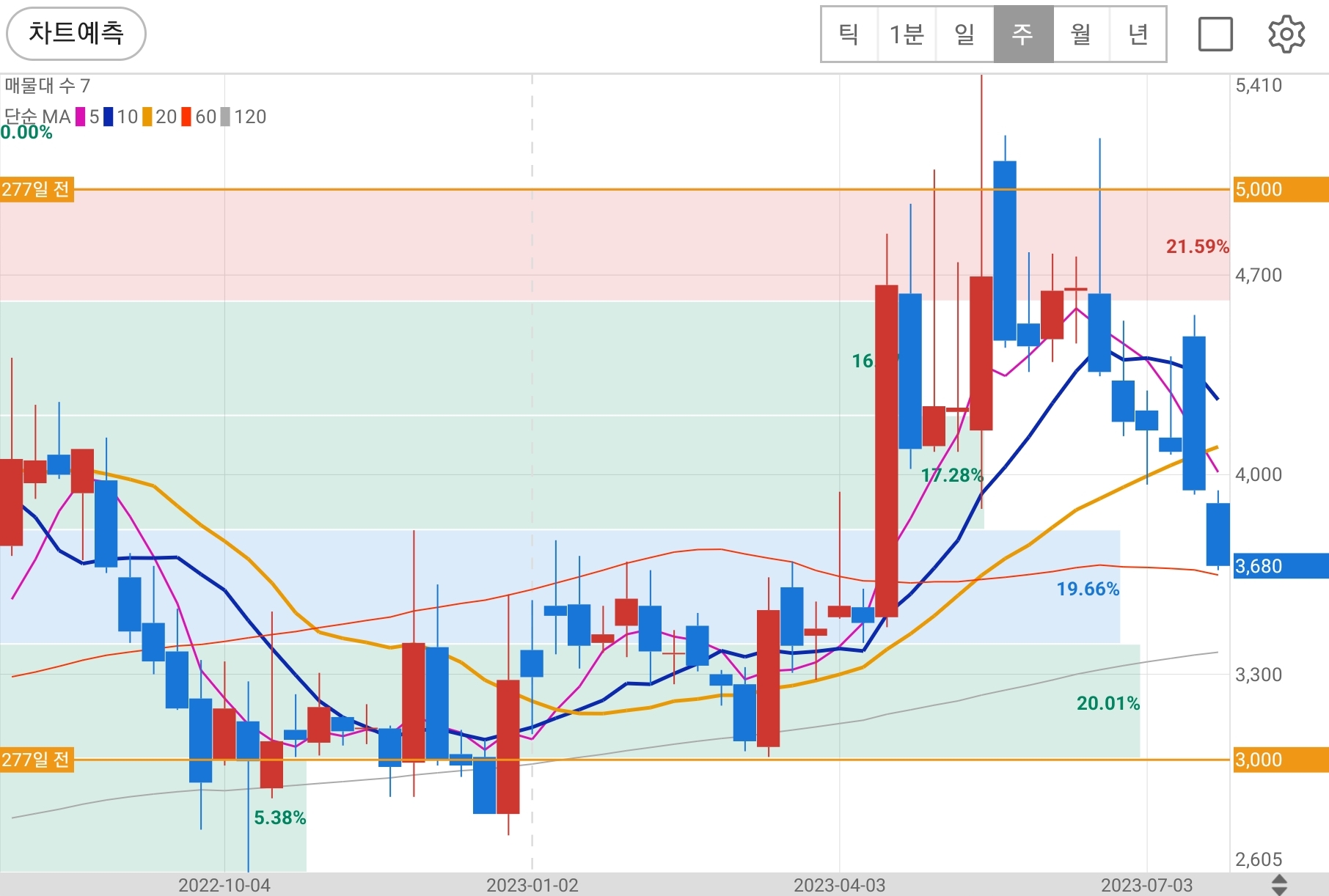1329x896 pixels.
Task: Click the green 0.00% label
Action: 26,133
